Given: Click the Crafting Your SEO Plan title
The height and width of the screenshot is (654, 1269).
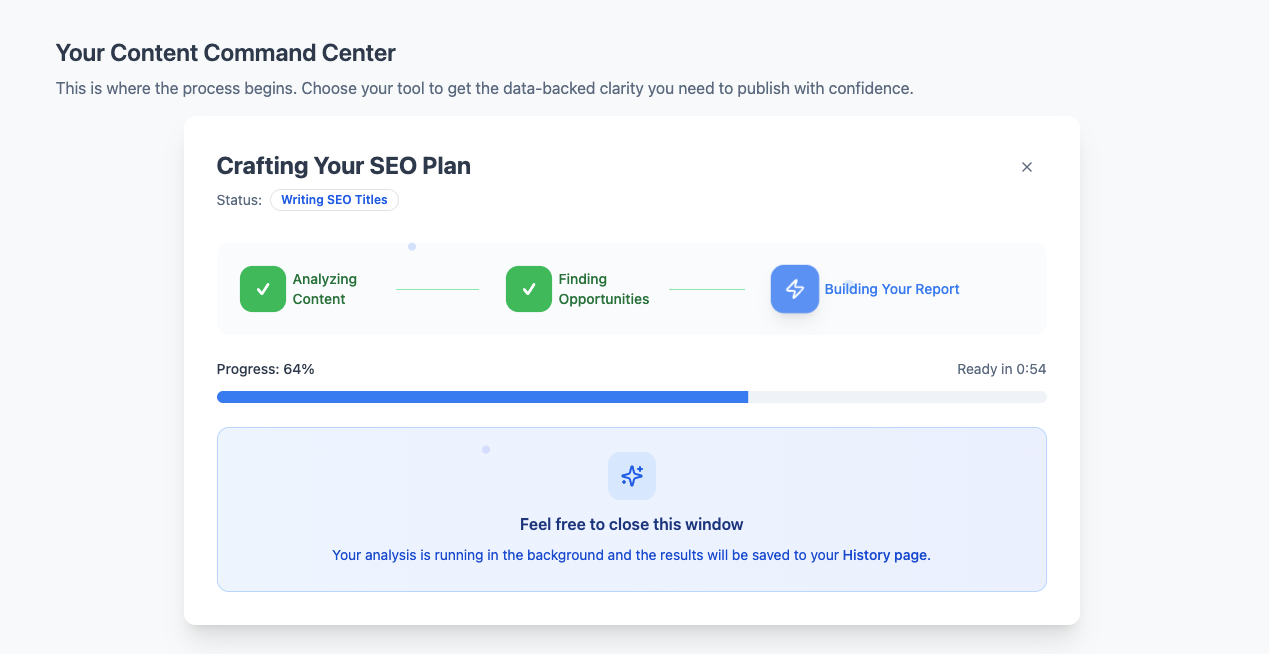Looking at the screenshot, I should 343,166.
